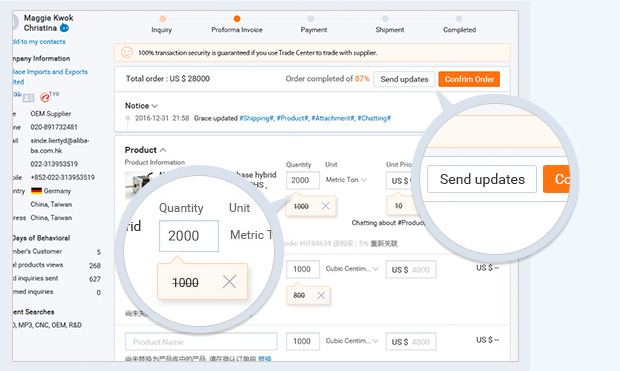Click the phone number 020-891732481
This screenshot has width=620, height=371.
coord(54,127)
